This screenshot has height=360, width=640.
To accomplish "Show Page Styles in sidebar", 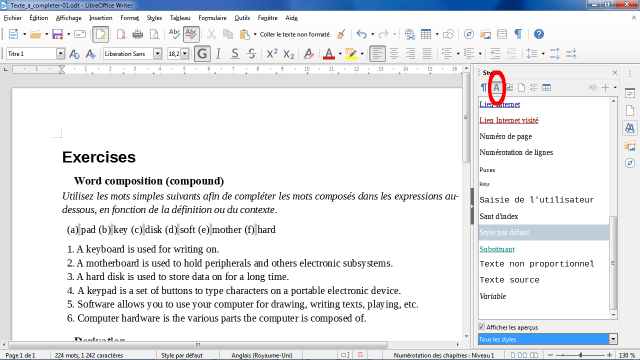I will coord(521,88).
